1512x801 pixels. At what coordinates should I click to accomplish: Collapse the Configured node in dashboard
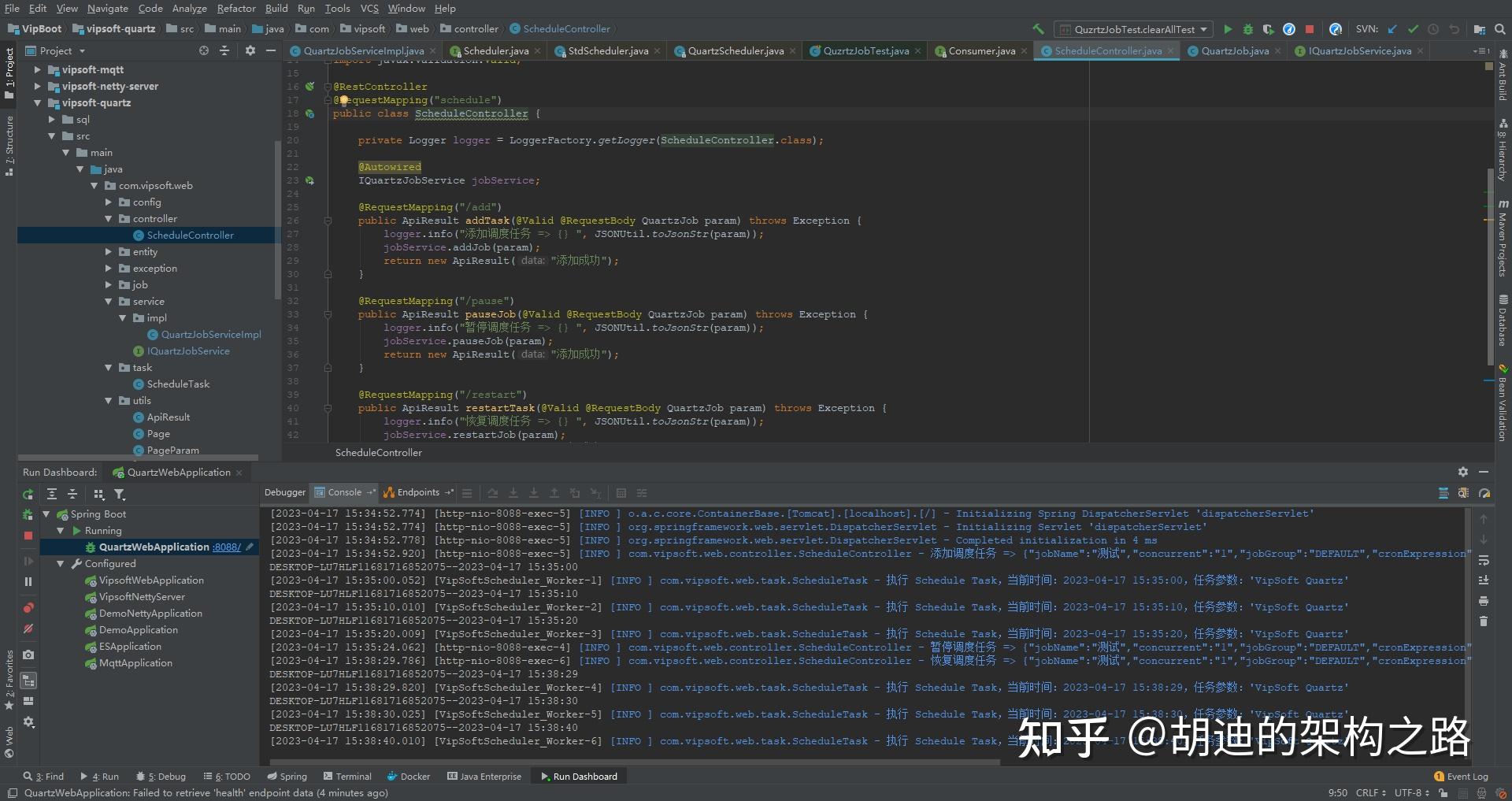[61, 564]
